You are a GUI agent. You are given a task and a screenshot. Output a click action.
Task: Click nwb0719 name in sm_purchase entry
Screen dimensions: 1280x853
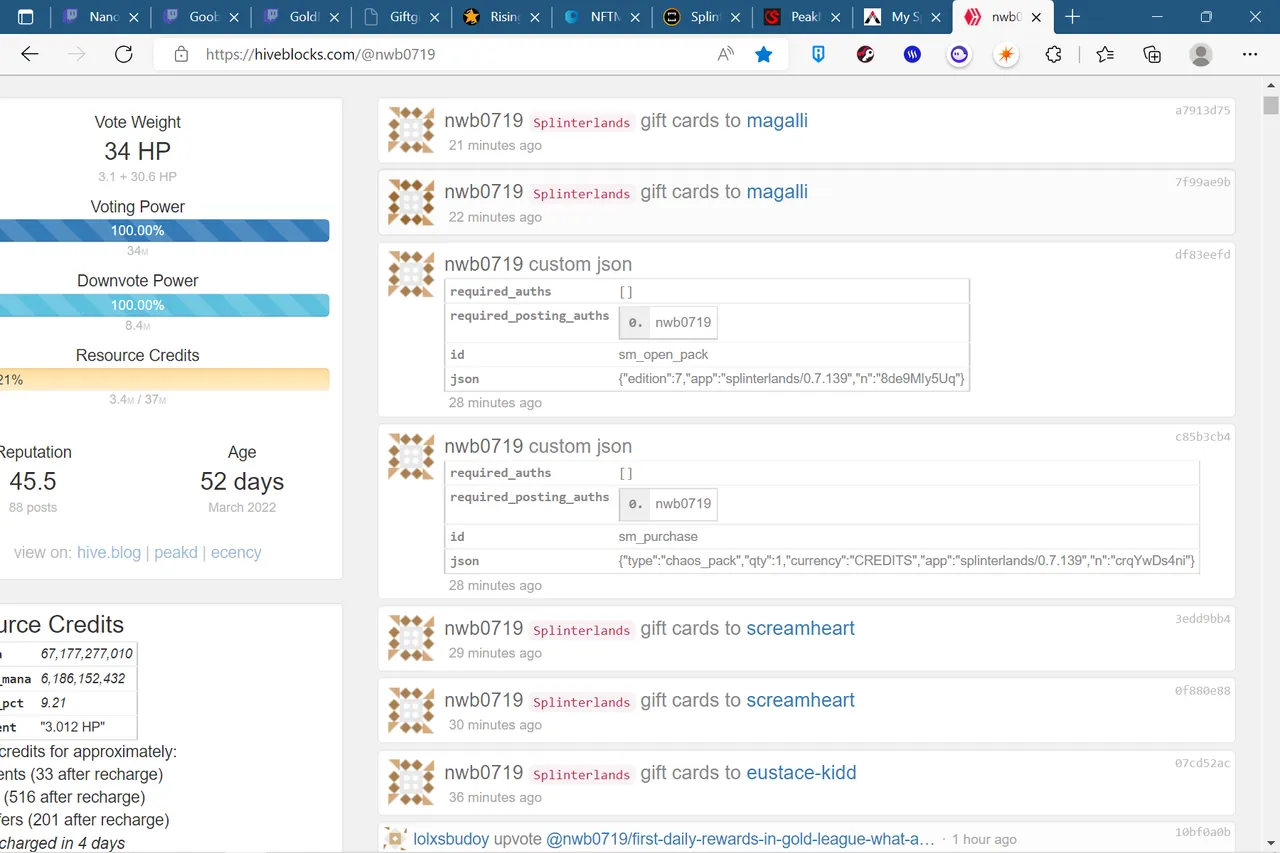(x=484, y=446)
